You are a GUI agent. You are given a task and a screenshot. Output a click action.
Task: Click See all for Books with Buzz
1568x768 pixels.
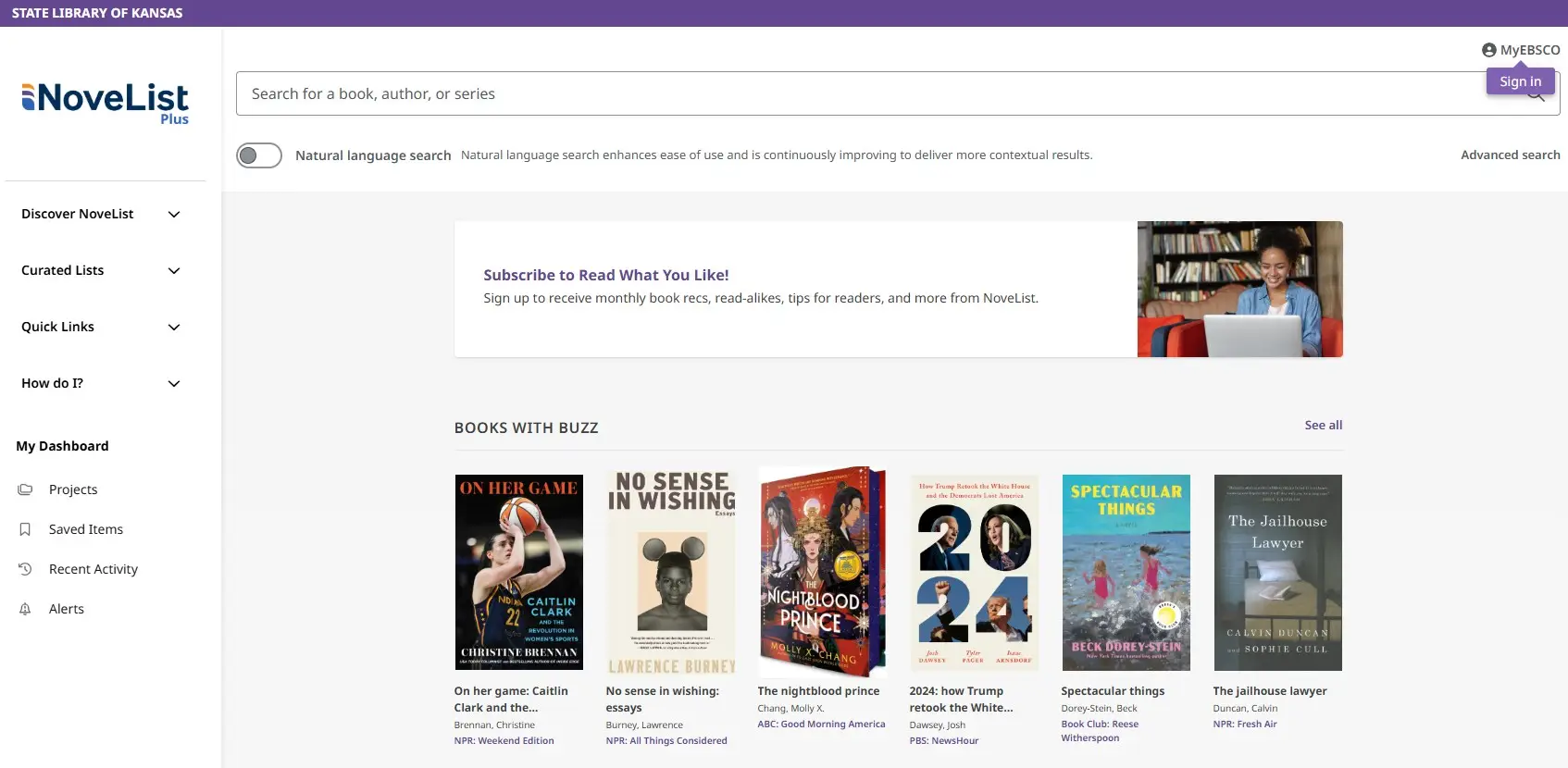1324,425
